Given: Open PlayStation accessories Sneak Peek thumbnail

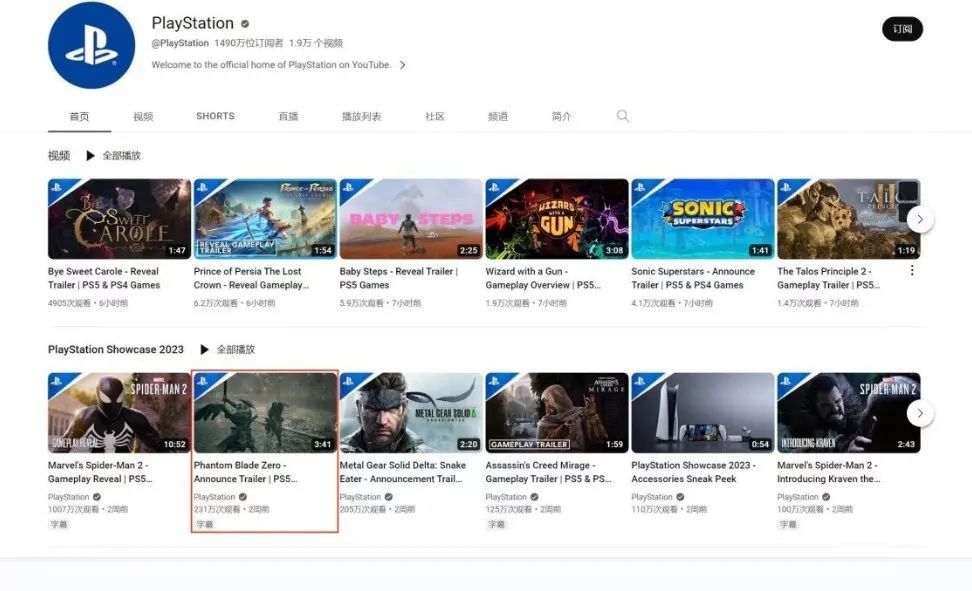Looking at the screenshot, I should point(703,413).
